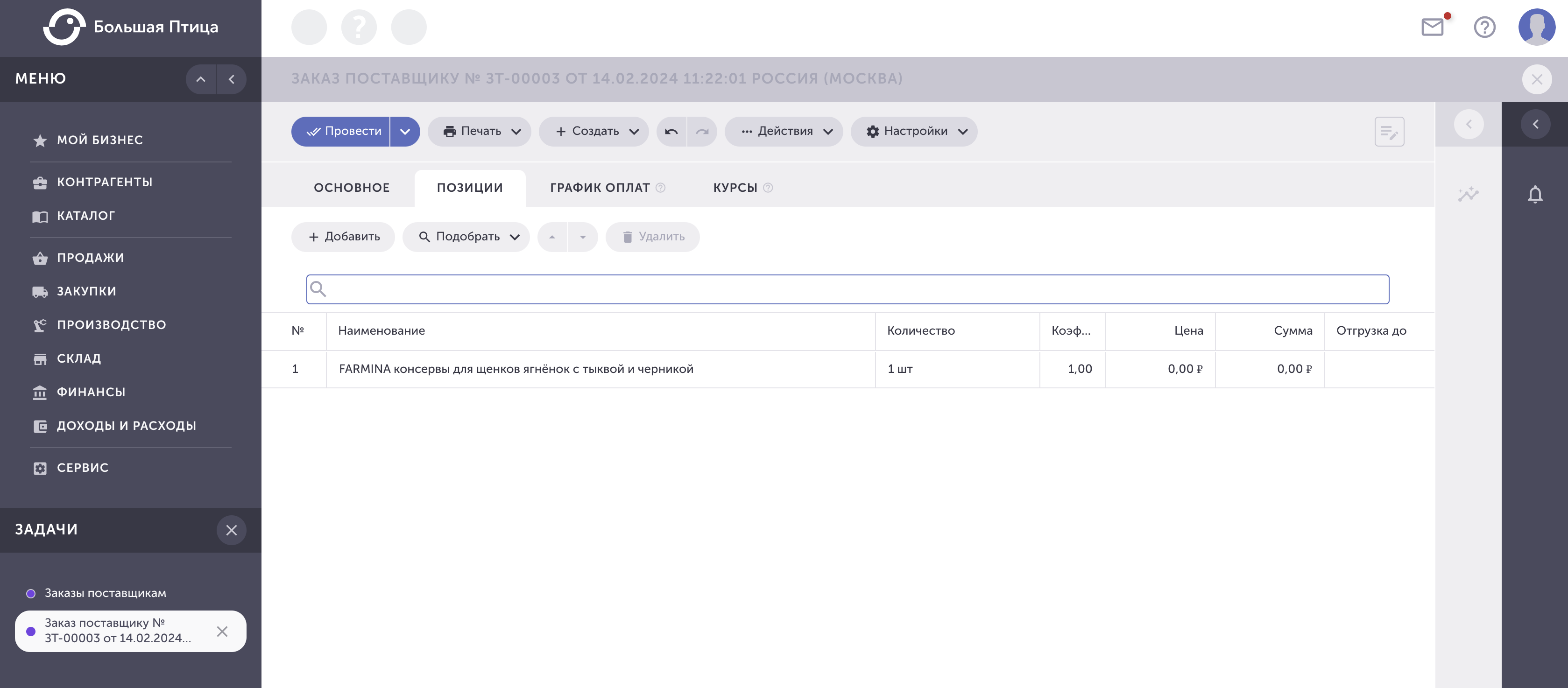
Task: Click the undo arrow icon
Action: tap(671, 132)
